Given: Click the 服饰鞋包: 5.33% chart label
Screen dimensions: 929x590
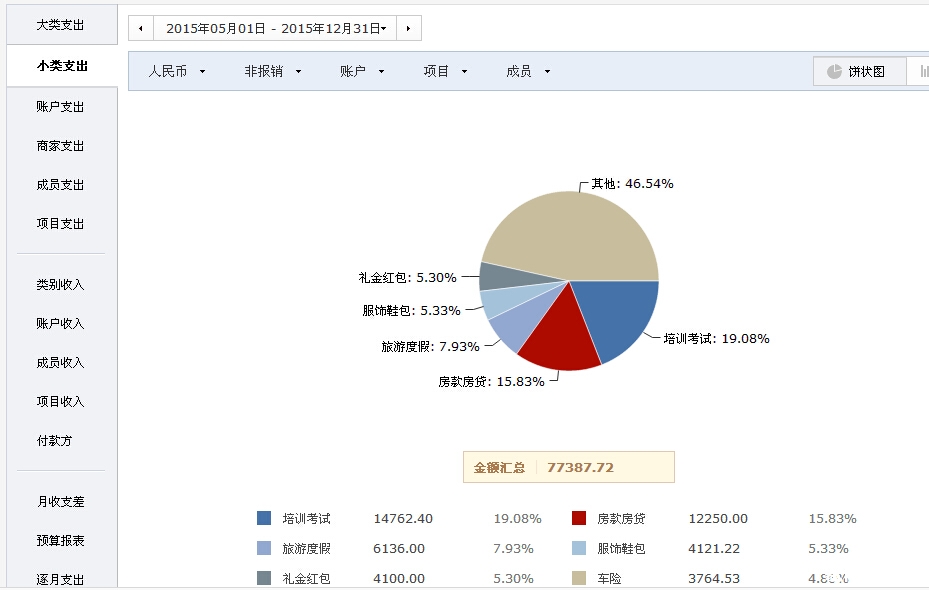Looking at the screenshot, I should pos(411,311).
